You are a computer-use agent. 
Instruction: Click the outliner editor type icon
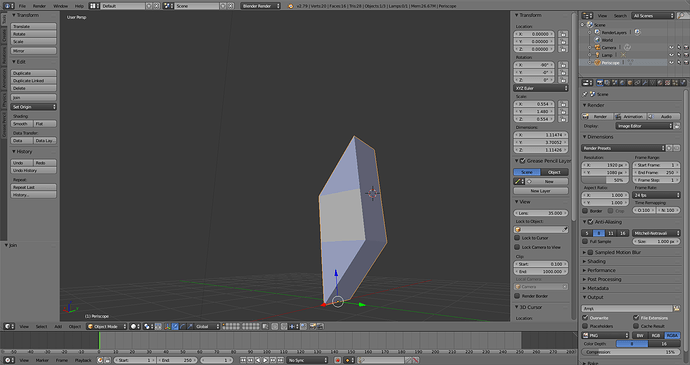point(586,15)
